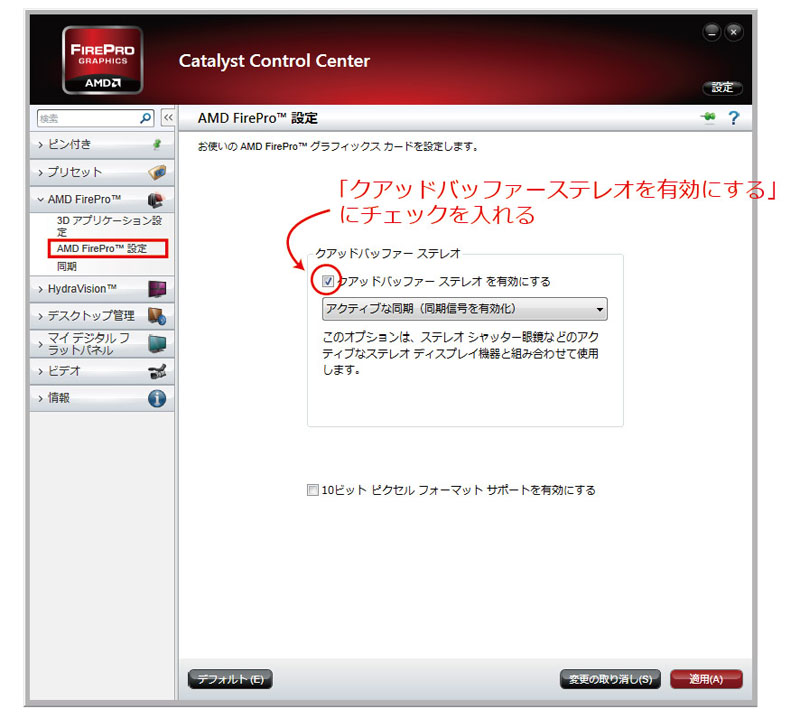Click the AMD FirePro graphics card icon

[x=156, y=200]
